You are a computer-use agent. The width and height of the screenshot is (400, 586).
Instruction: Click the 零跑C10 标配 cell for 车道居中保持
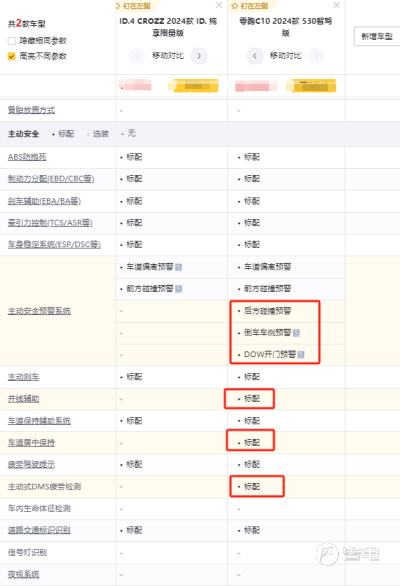252,442
